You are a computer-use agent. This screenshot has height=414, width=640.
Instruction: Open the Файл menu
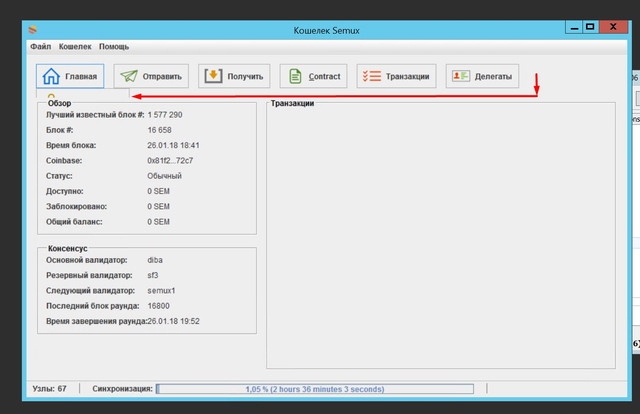[x=41, y=47]
